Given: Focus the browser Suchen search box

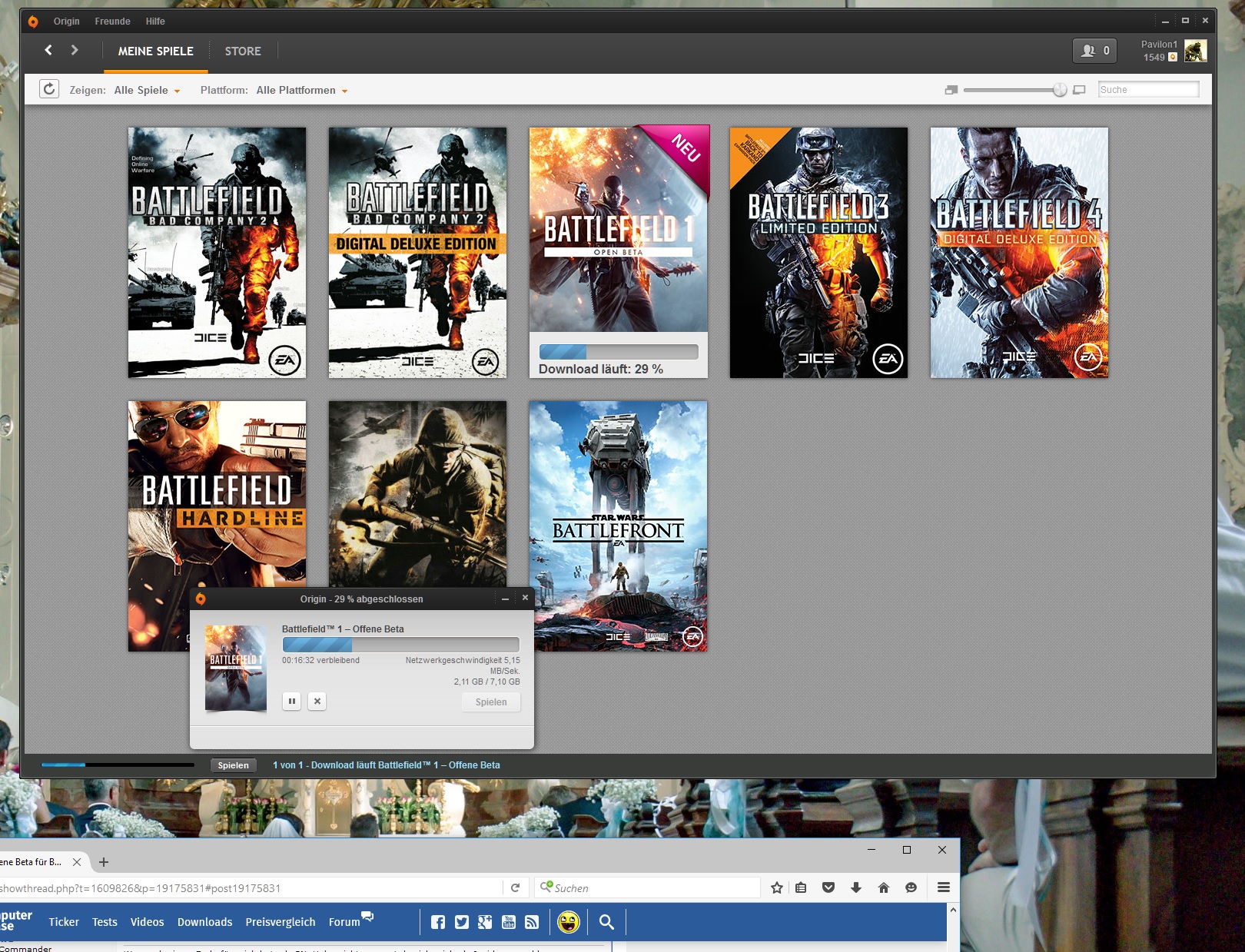Looking at the screenshot, I should point(648,888).
